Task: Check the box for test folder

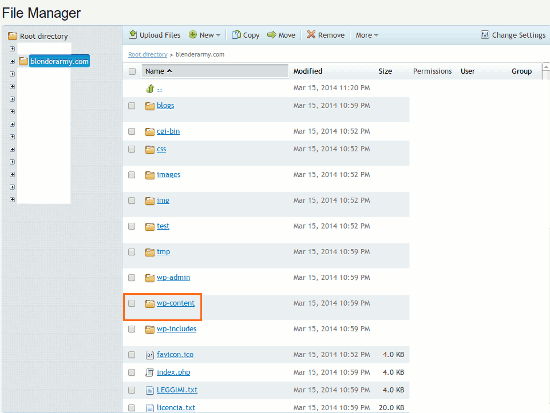Action: 132,226
